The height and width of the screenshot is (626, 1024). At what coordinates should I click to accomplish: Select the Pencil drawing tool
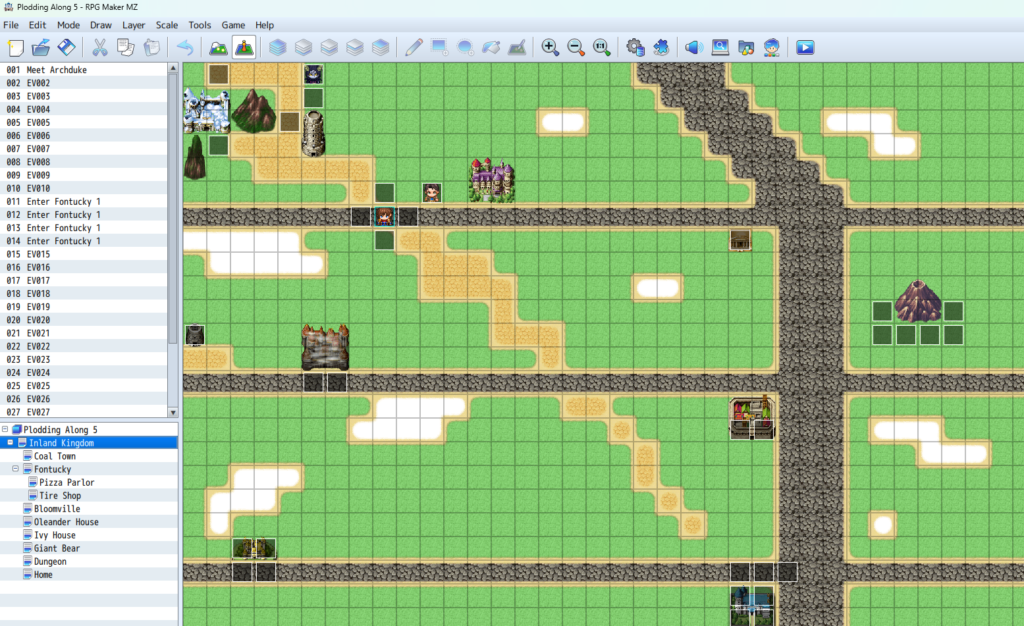pos(413,48)
